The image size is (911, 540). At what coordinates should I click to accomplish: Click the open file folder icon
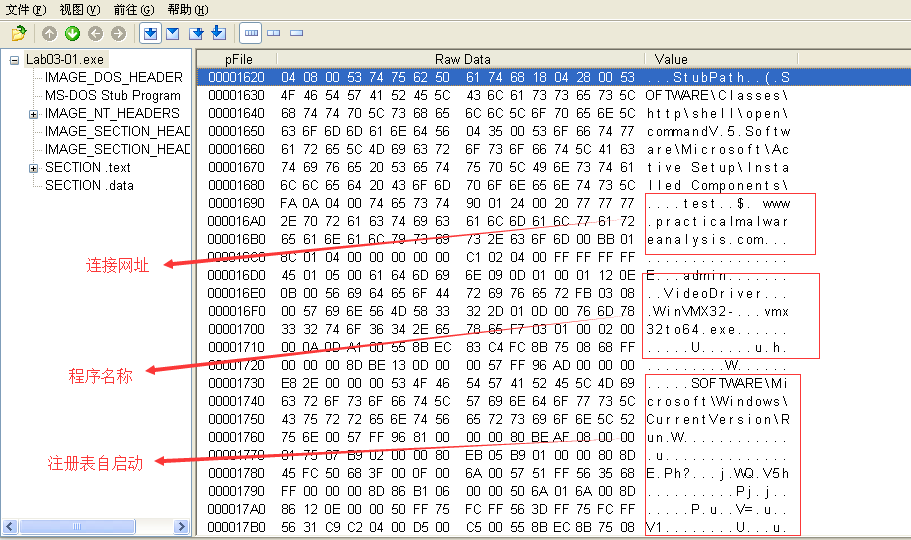18,34
